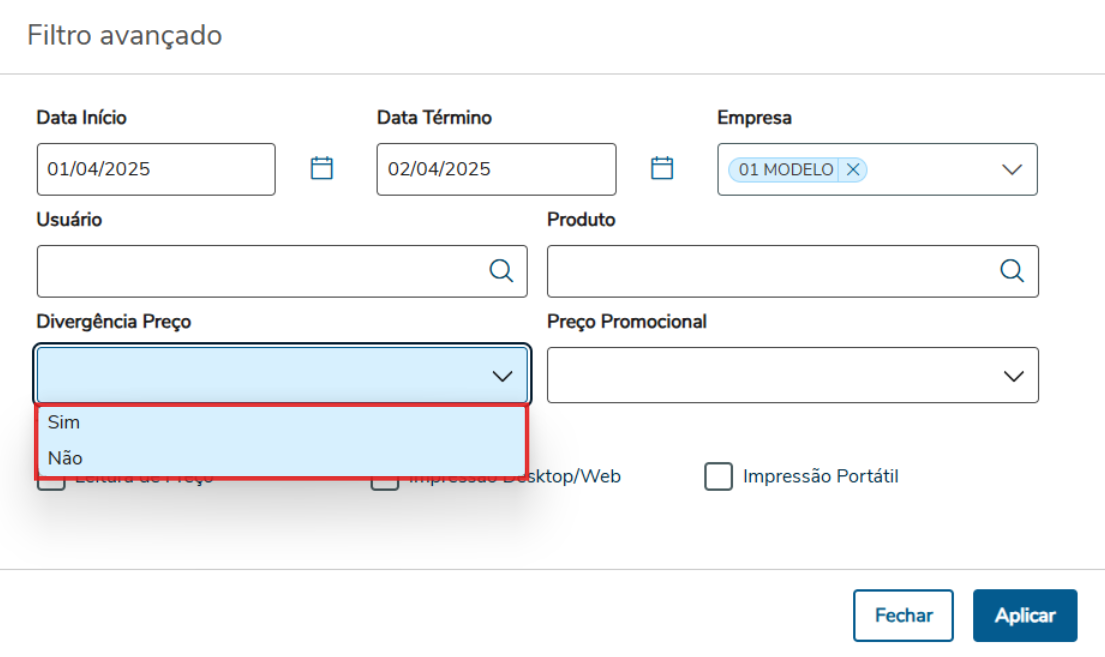Open the Data Início calendar picker
The width and height of the screenshot is (1105, 657).
321,168
